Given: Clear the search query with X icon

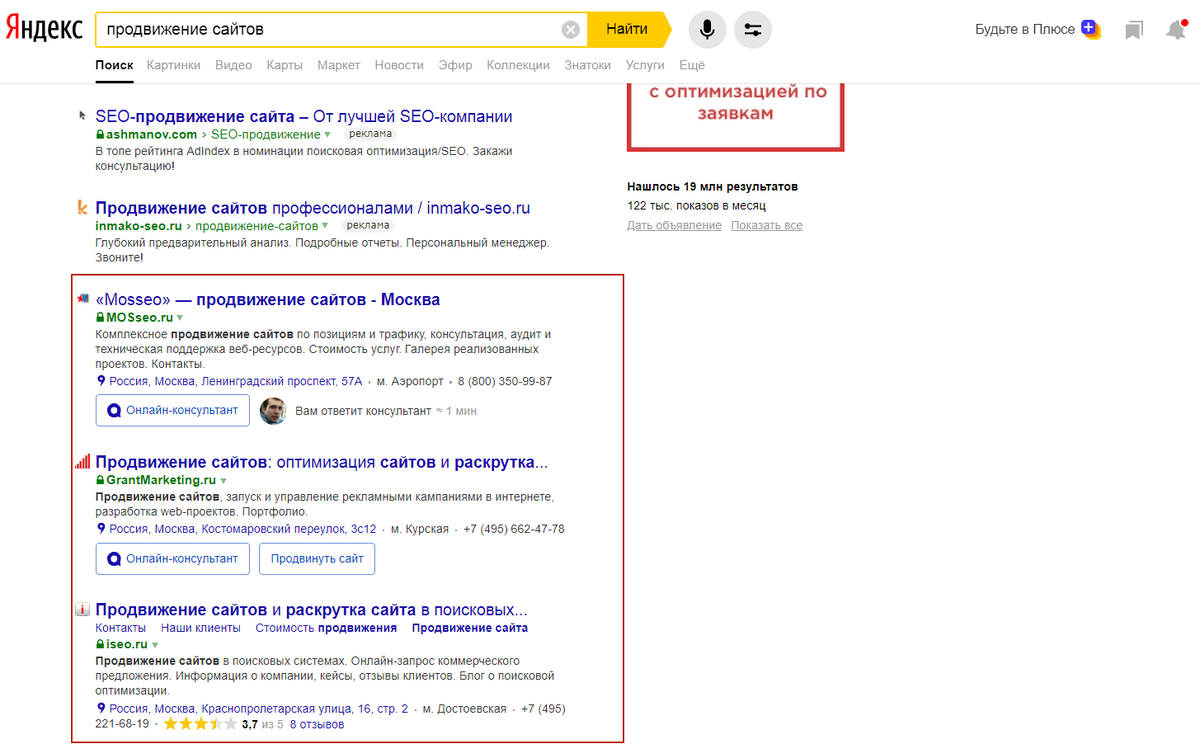Looking at the screenshot, I should coord(571,30).
